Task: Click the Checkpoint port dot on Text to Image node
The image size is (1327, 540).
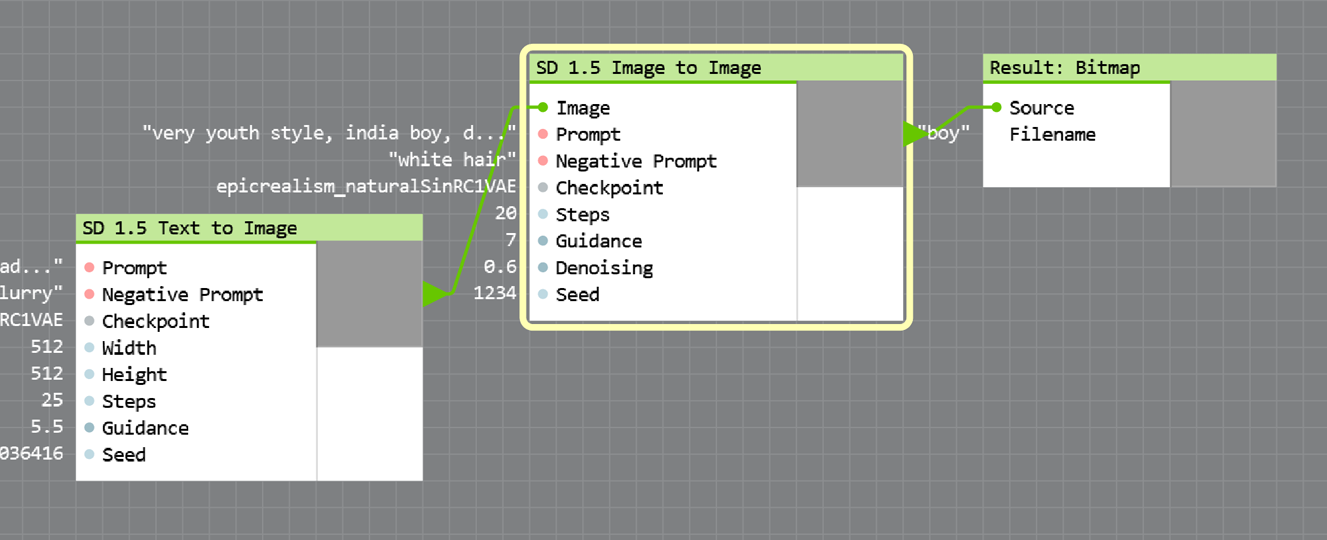Action: coord(89,321)
